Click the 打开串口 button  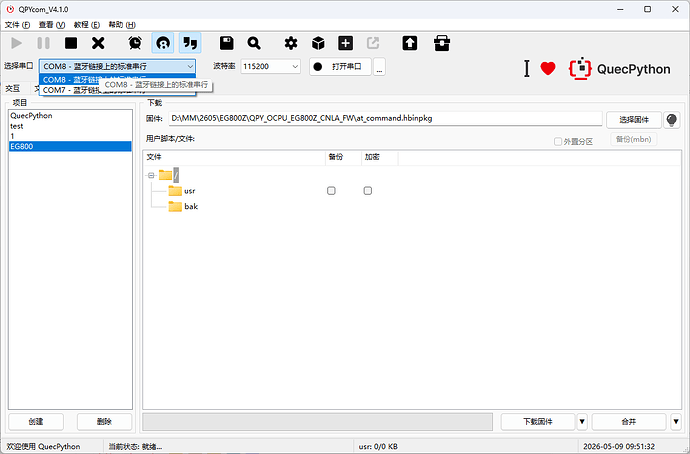coord(340,67)
